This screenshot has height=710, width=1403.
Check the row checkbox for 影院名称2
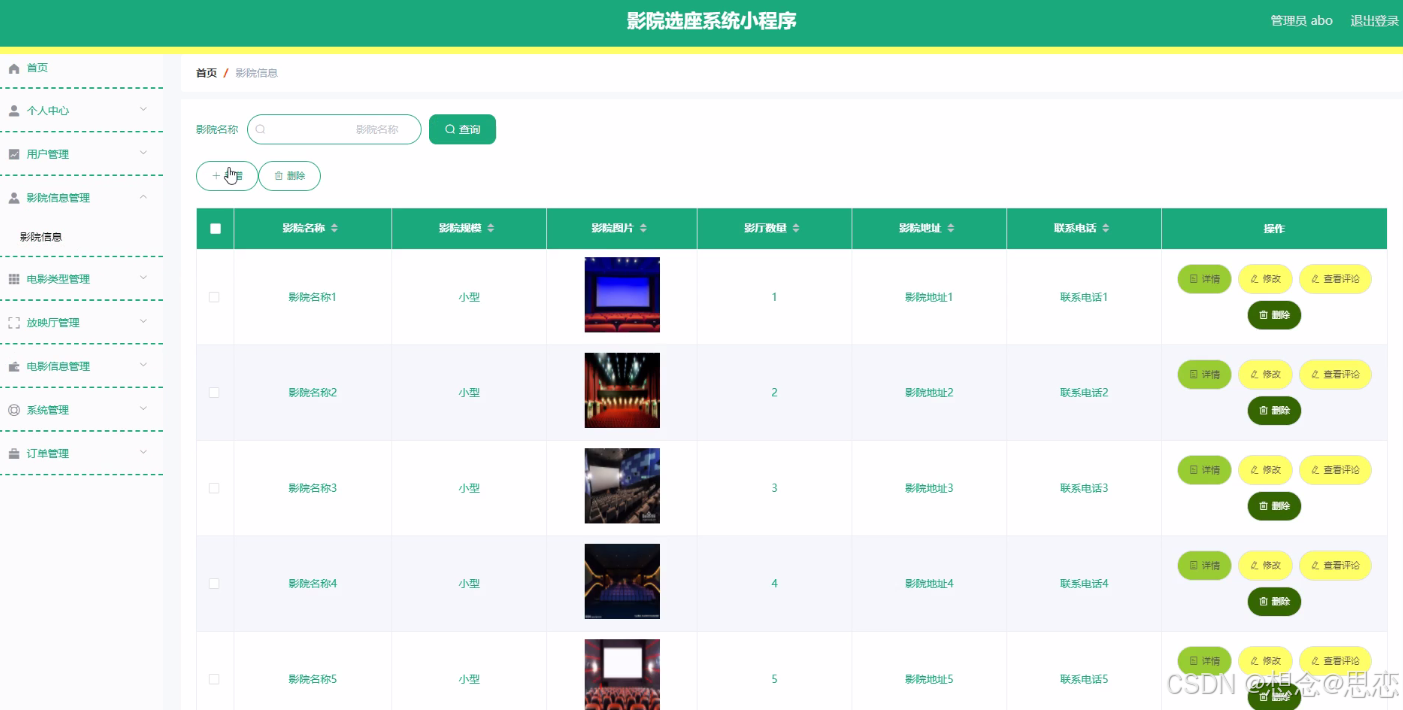point(214,393)
